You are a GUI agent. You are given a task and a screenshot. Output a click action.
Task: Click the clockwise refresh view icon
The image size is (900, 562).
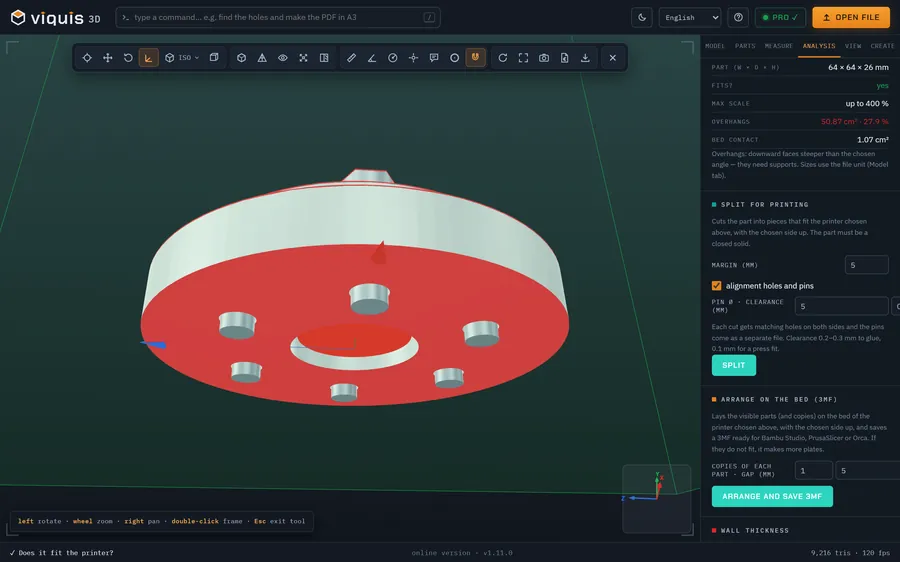(503, 57)
